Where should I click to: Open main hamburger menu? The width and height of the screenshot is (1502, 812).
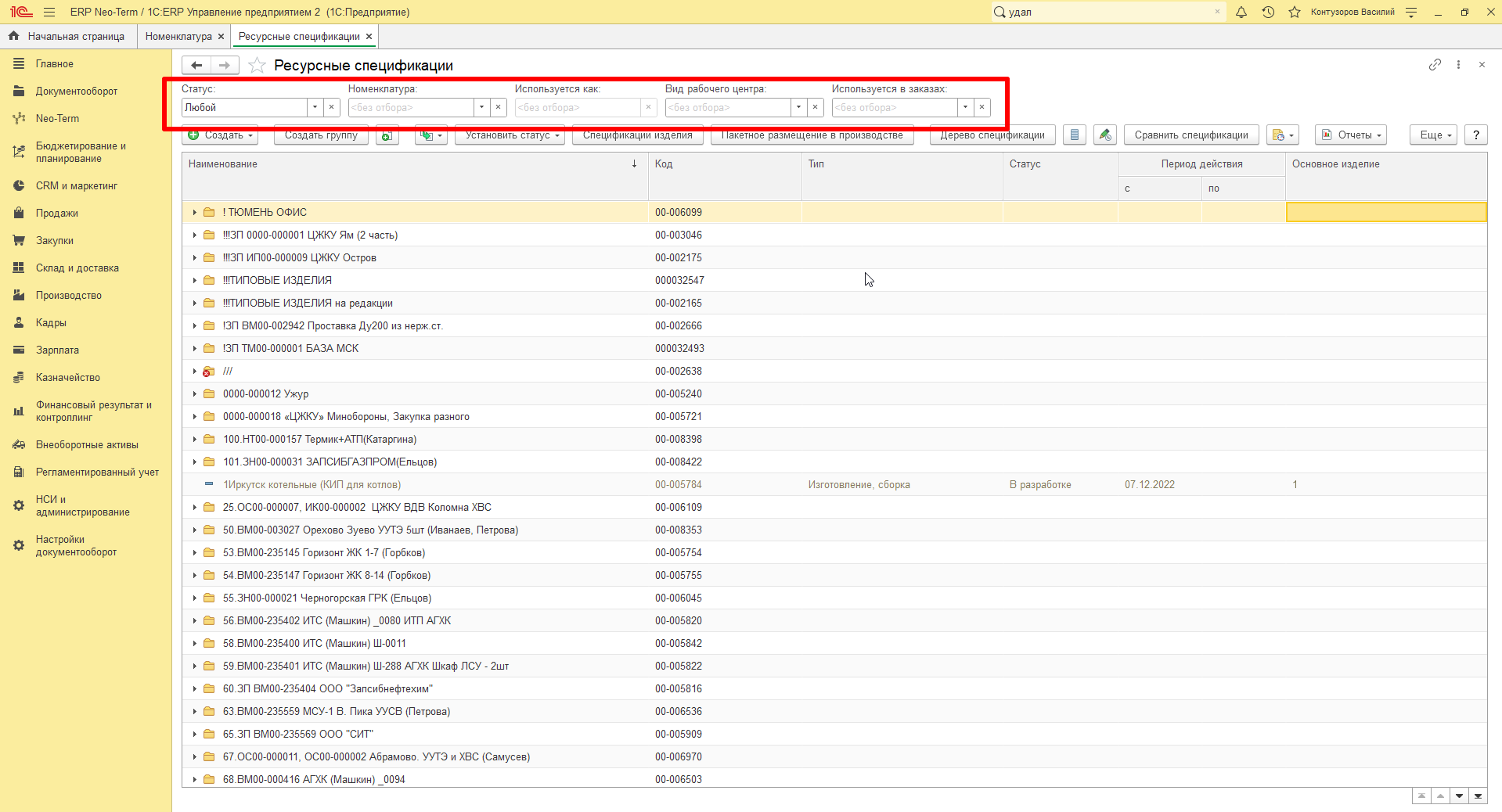[x=49, y=12]
